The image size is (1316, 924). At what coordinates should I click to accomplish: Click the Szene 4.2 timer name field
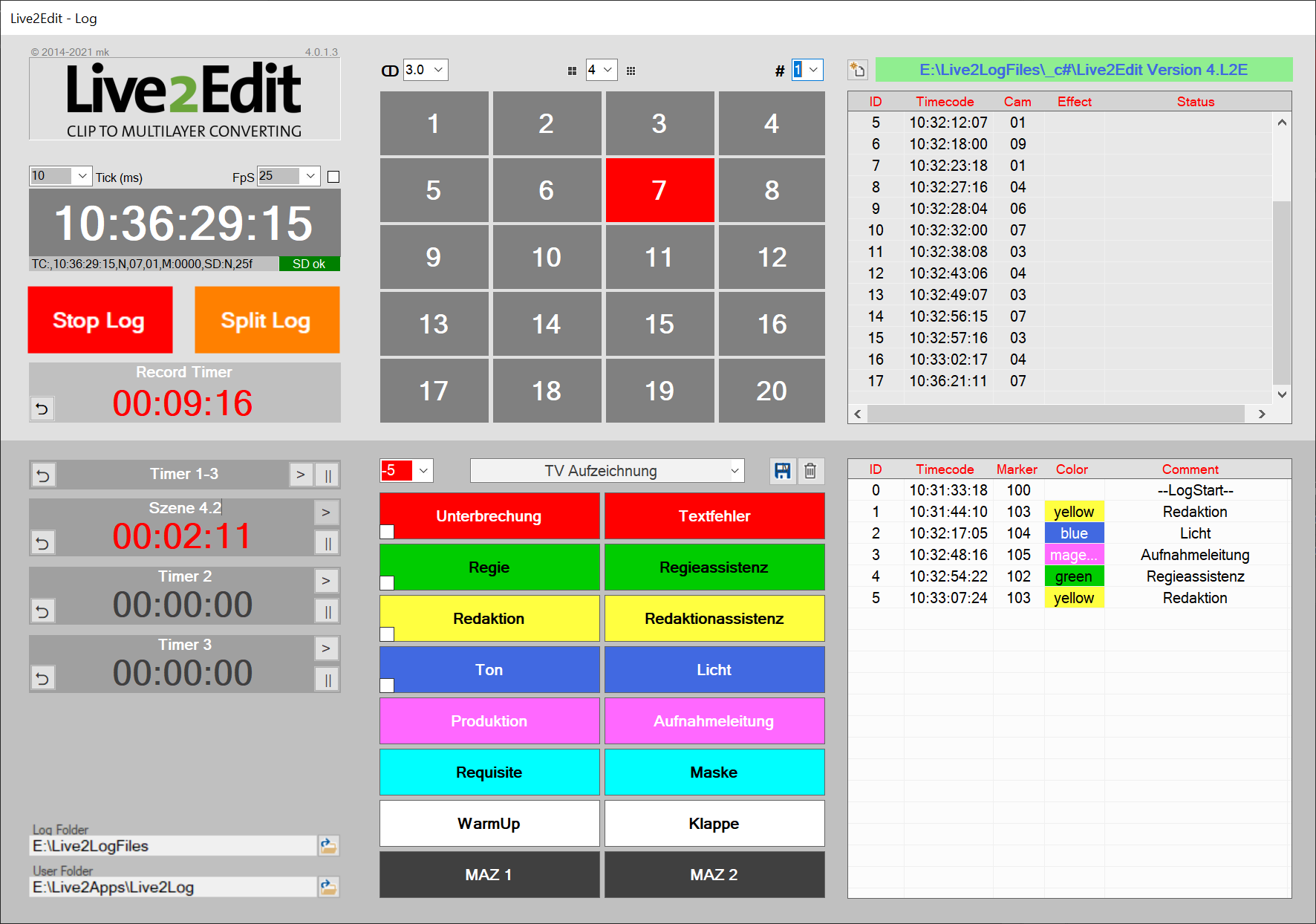[x=184, y=508]
